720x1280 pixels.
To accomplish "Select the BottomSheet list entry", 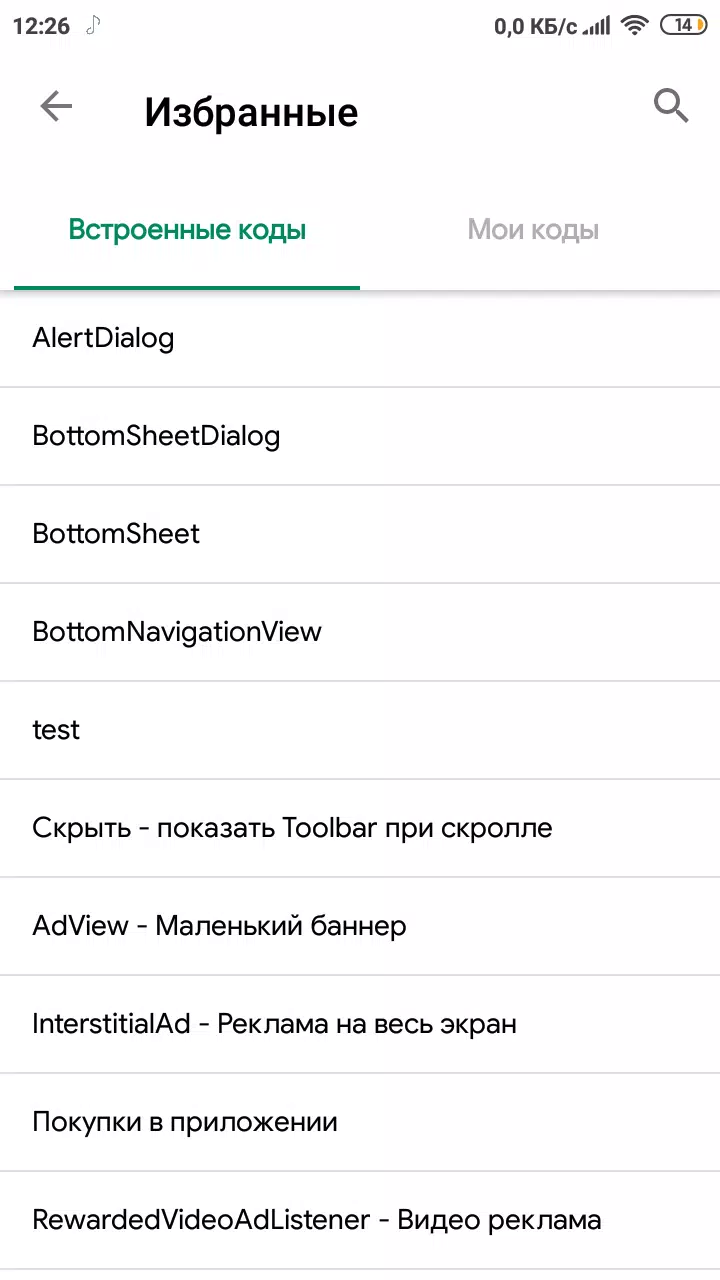I will tap(360, 534).
